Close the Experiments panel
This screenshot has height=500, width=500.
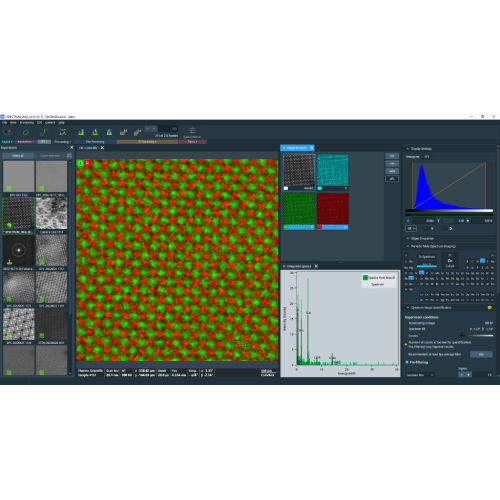[71, 148]
